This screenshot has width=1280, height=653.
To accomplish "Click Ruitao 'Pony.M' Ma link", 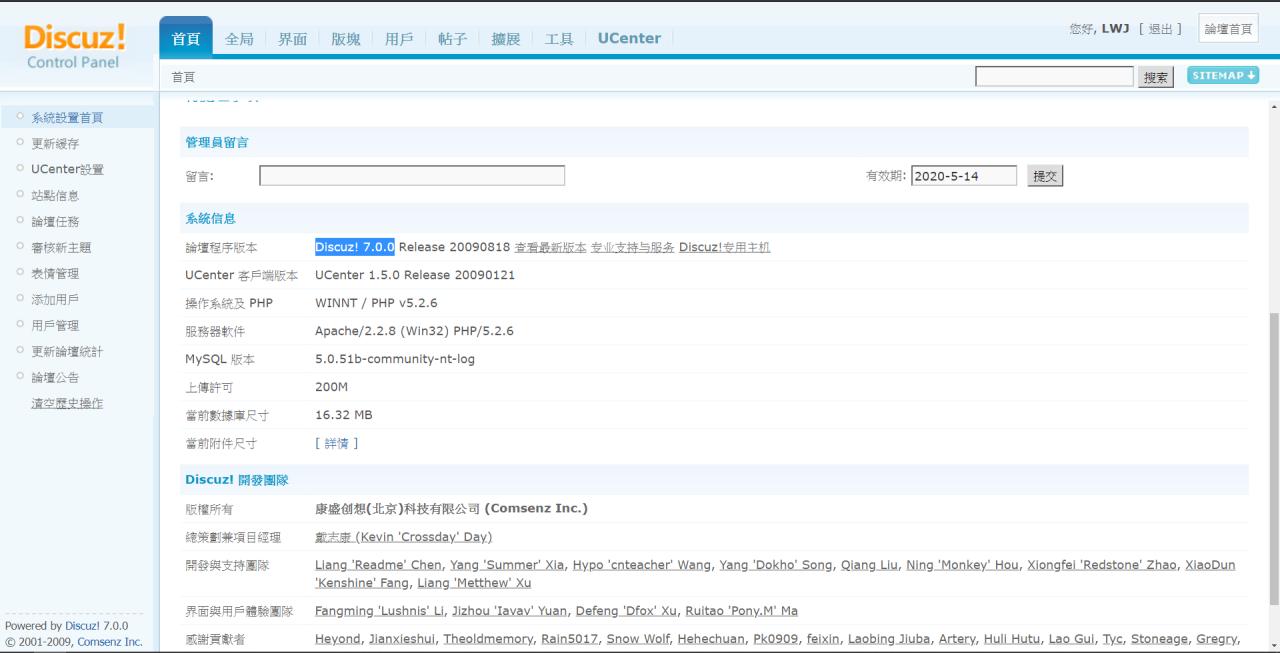I will [x=741, y=611].
